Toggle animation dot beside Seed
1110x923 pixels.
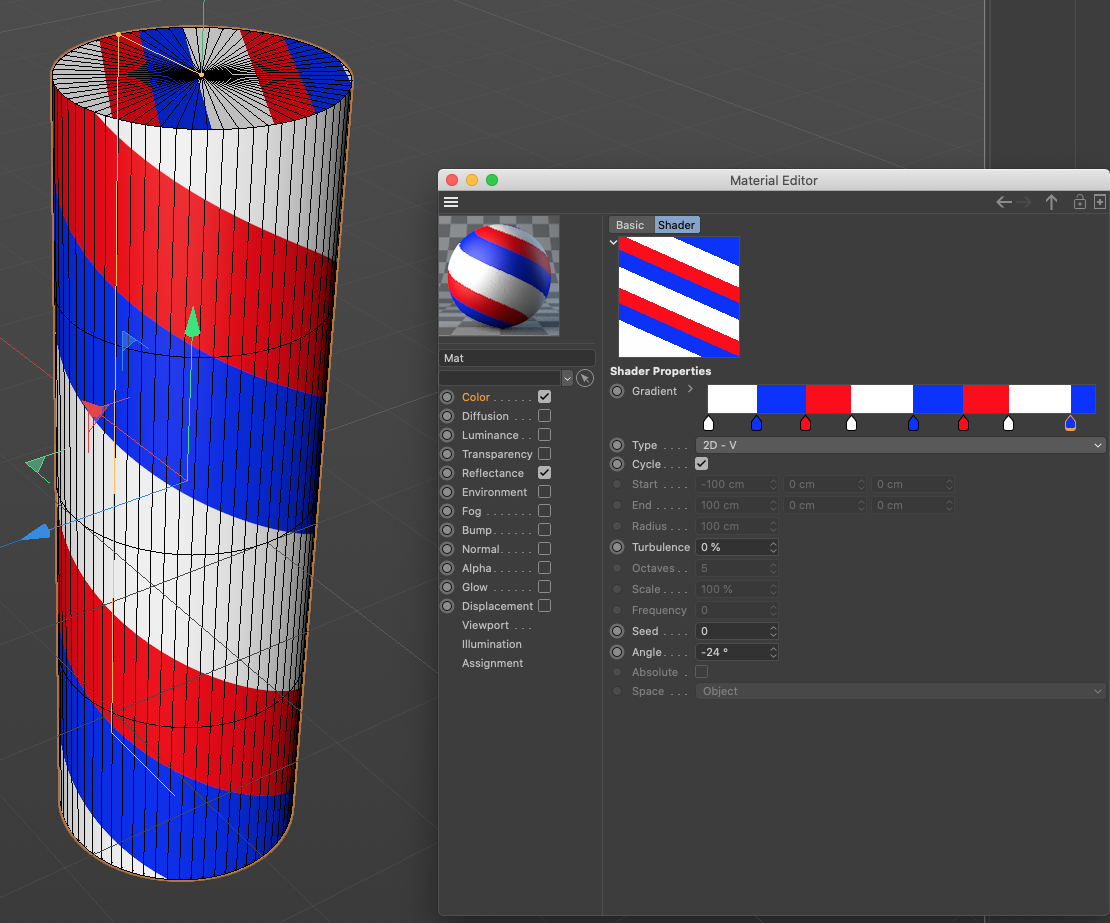coord(617,631)
